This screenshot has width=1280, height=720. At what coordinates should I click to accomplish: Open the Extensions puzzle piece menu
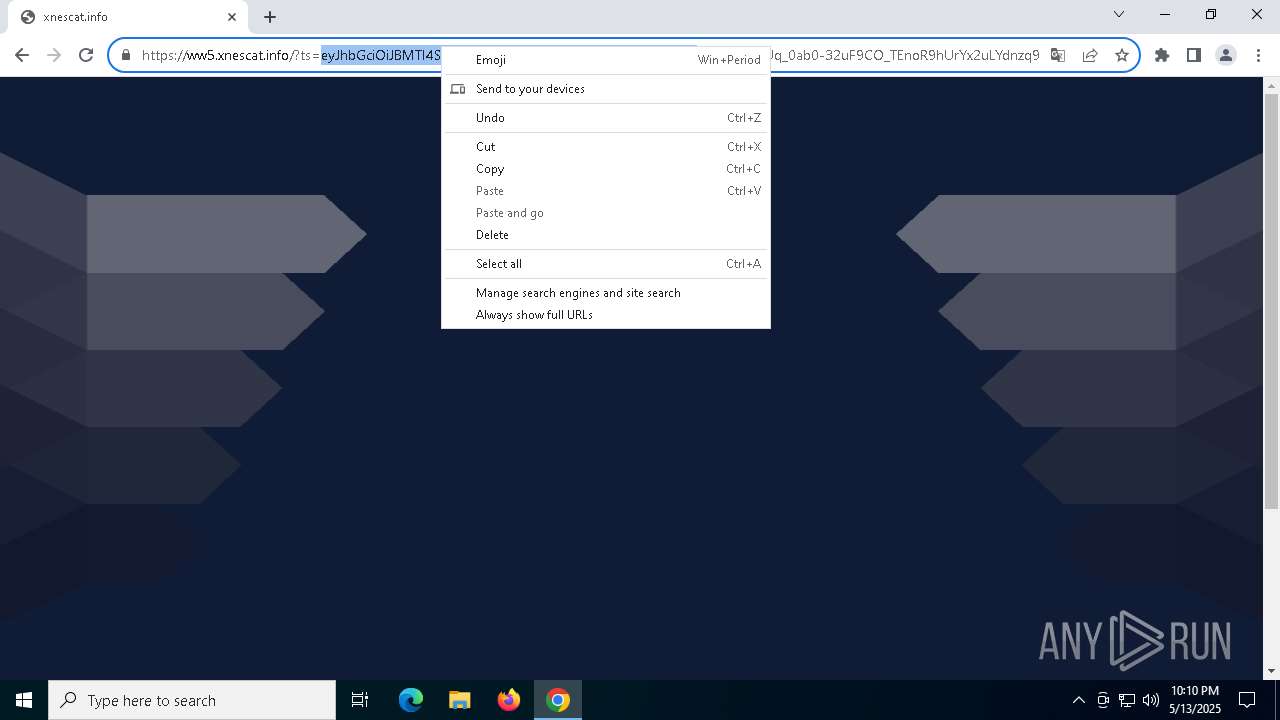click(1162, 55)
